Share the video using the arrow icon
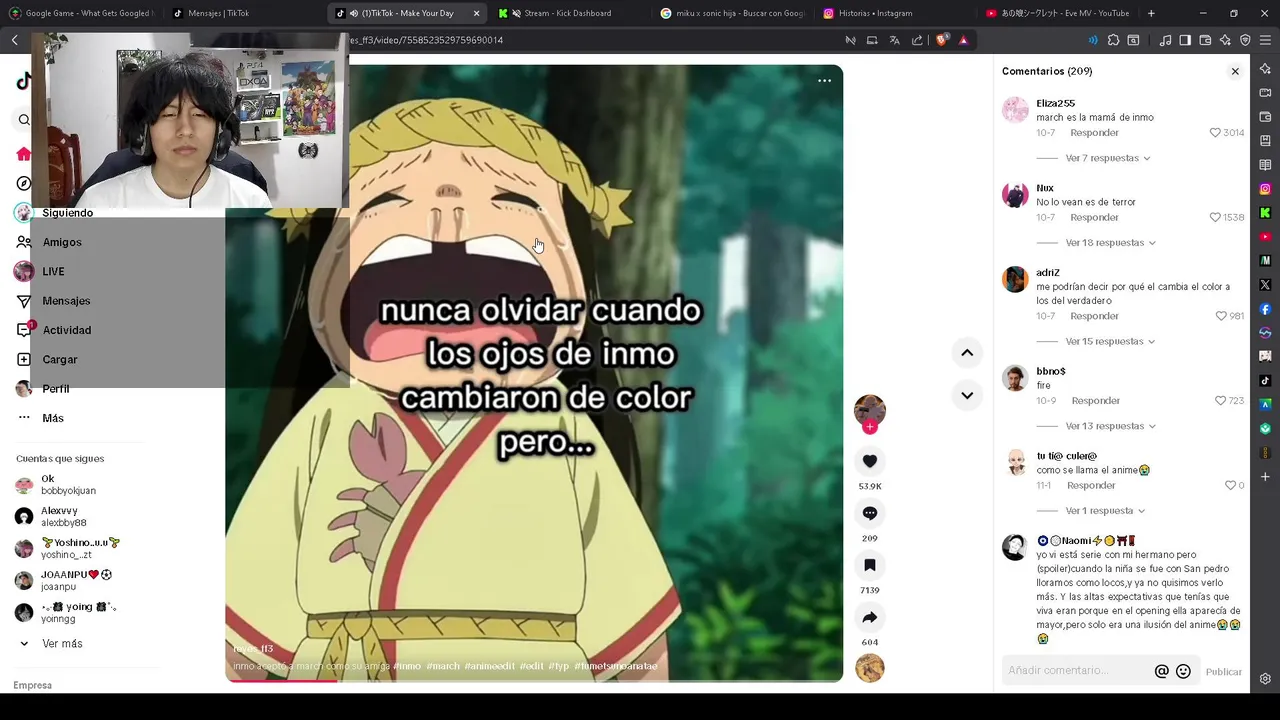This screenshot has width=1280, height=720. coord(870,617)
